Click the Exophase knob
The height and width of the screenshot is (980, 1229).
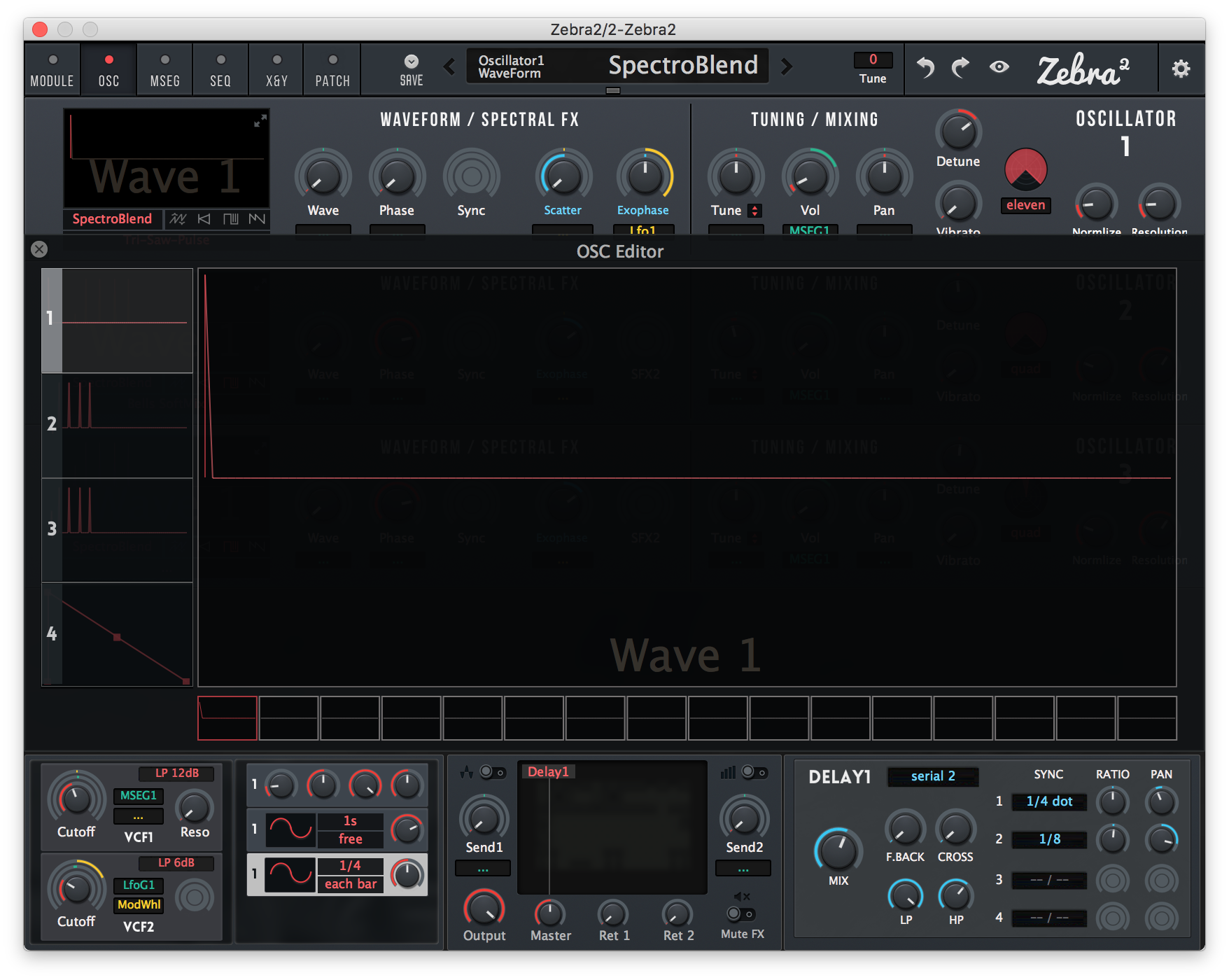click(644, 176)
